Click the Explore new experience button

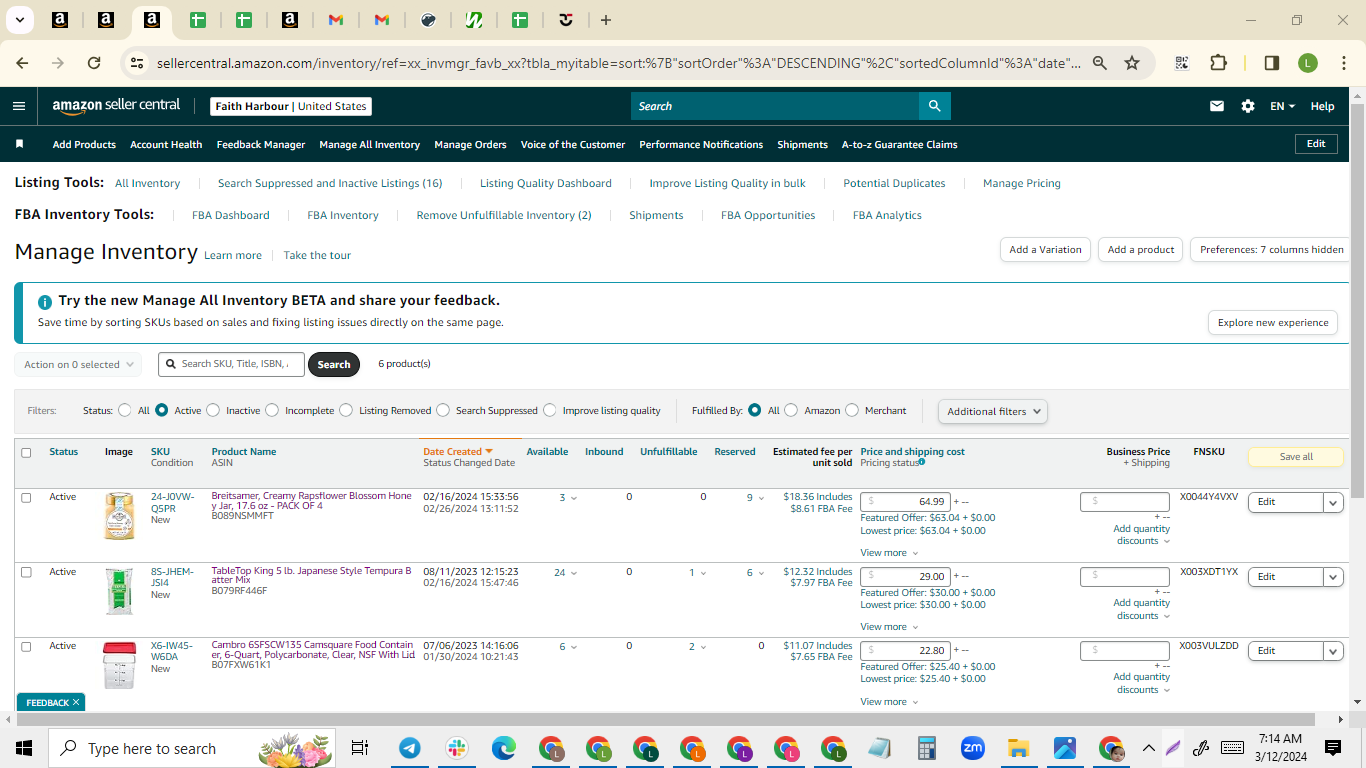(1273, 323)
